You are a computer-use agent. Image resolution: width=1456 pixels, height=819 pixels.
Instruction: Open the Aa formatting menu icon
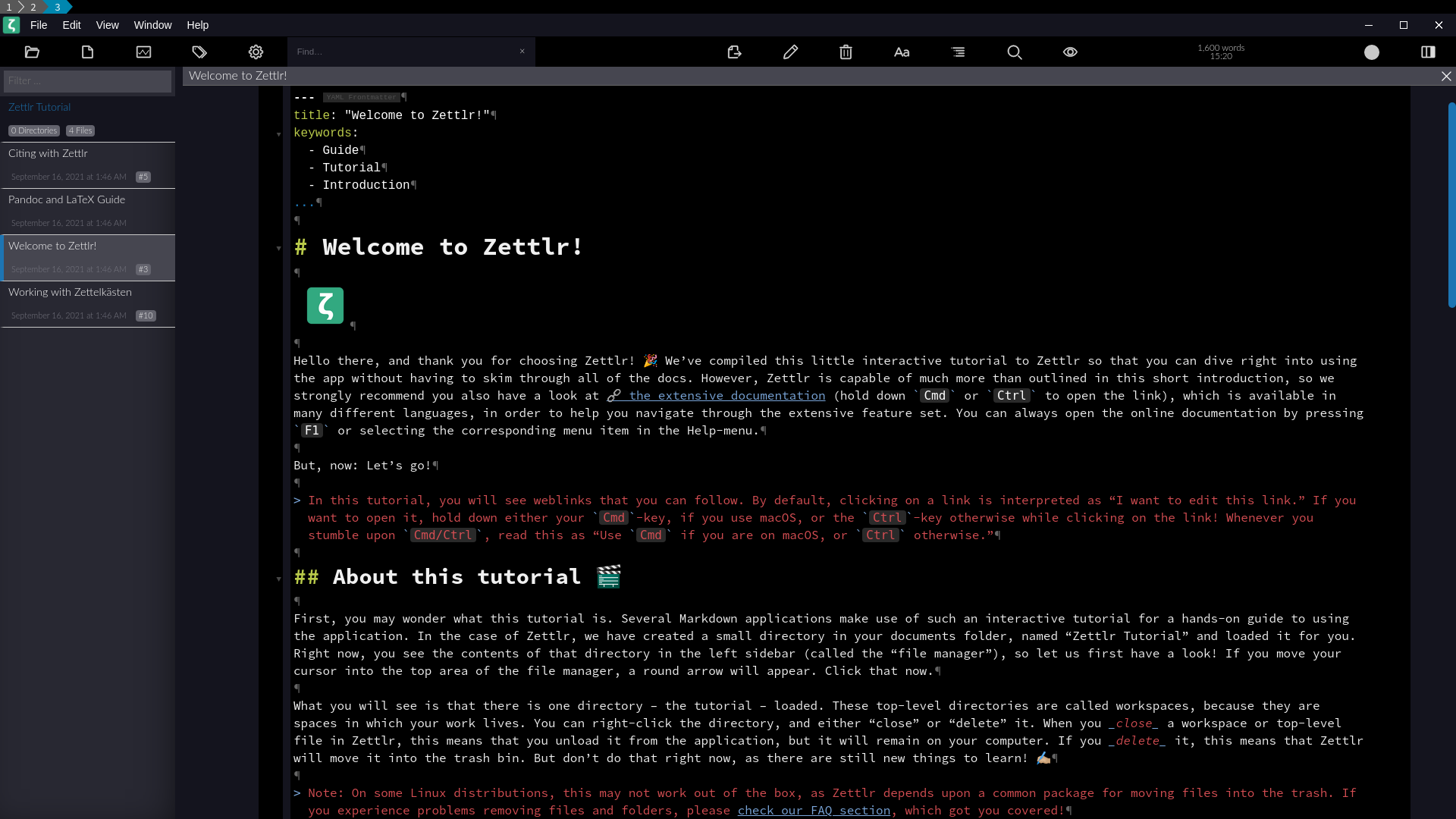pyautogui.click(x=902, y=52)
